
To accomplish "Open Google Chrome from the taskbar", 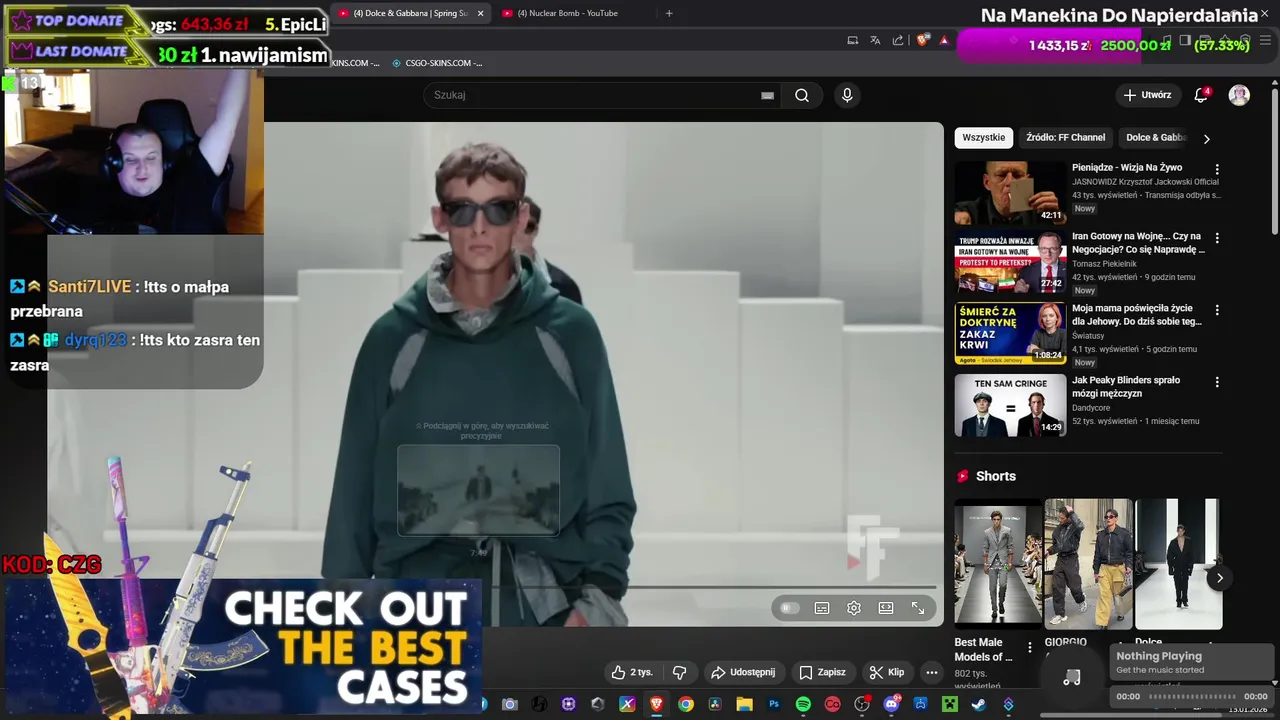I will pos(685,704).
